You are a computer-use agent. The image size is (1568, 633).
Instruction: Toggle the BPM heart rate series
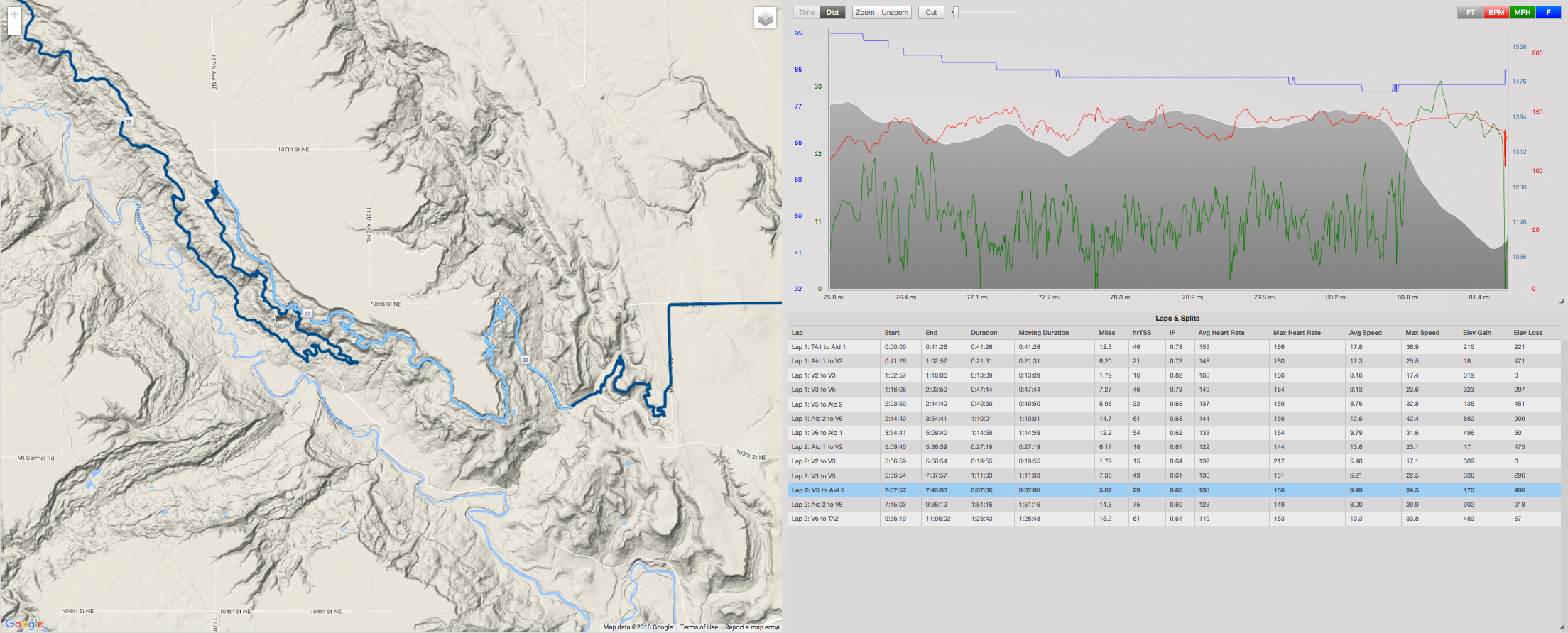[1496, 12]
